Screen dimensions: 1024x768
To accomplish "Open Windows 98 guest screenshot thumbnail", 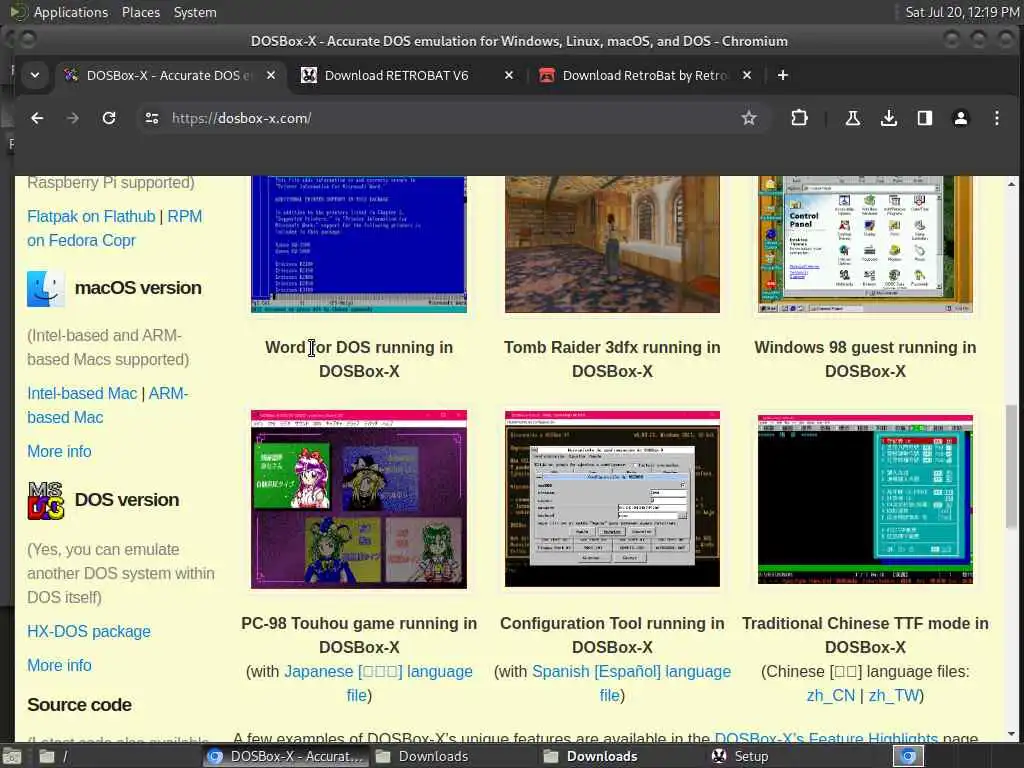I will click(x=865, y=245).
